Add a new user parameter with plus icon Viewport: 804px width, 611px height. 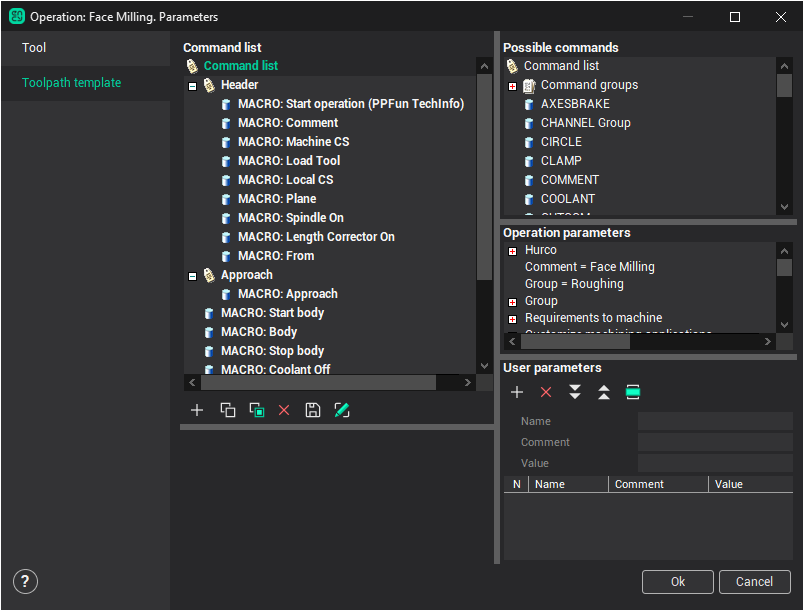tap(517, 392)
